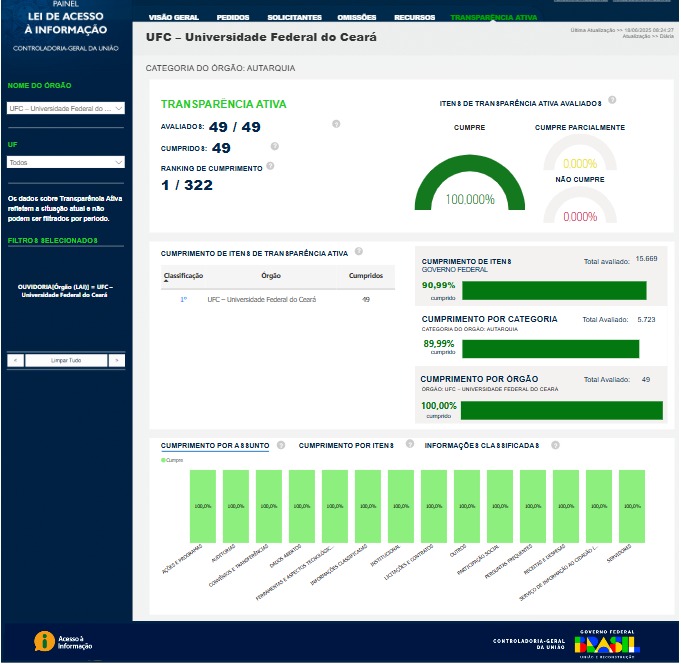Expand the UF Todos dropdown

pyautogui.click(x=66, y=162)
